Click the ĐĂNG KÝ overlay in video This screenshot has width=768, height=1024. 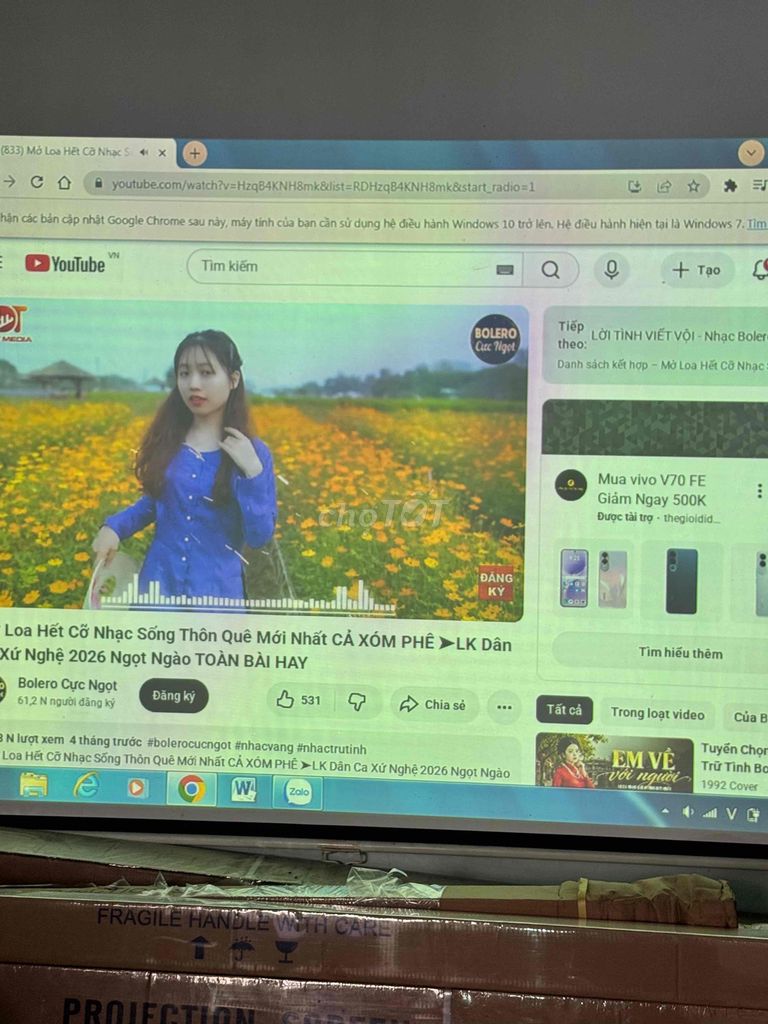pos(496,584)
